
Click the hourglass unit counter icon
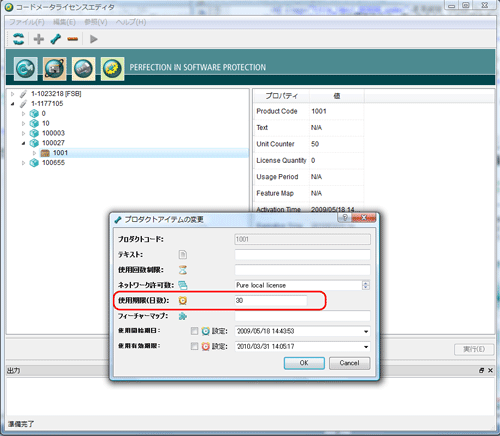[x=183, y=270]
